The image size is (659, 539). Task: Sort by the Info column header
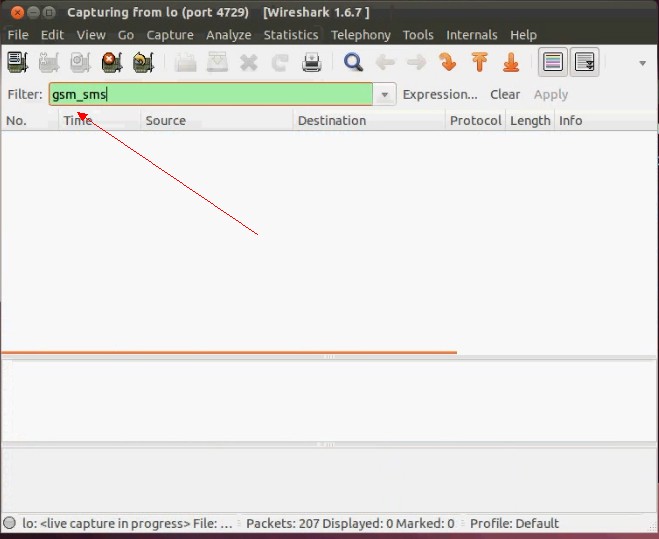(606, 121)
